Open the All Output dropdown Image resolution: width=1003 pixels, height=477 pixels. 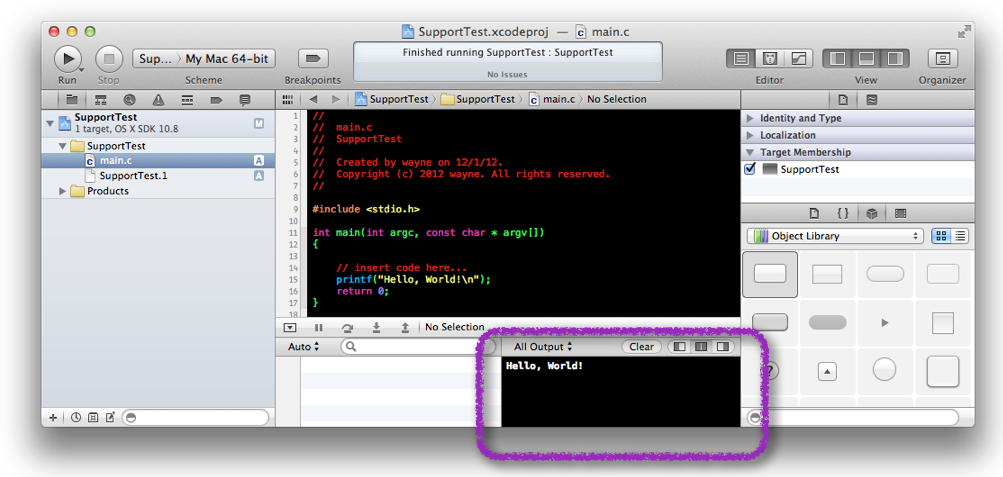click(543, 347)
